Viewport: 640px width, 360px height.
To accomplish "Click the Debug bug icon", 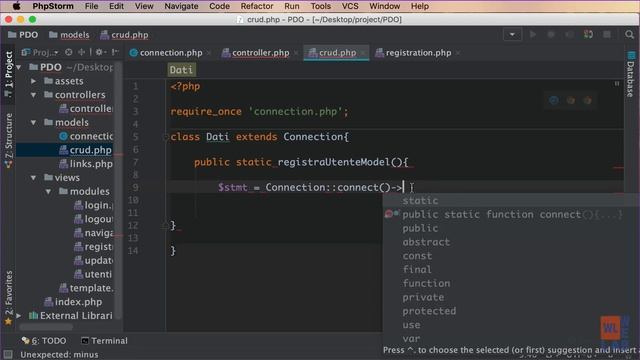I will tap(551, 35).
